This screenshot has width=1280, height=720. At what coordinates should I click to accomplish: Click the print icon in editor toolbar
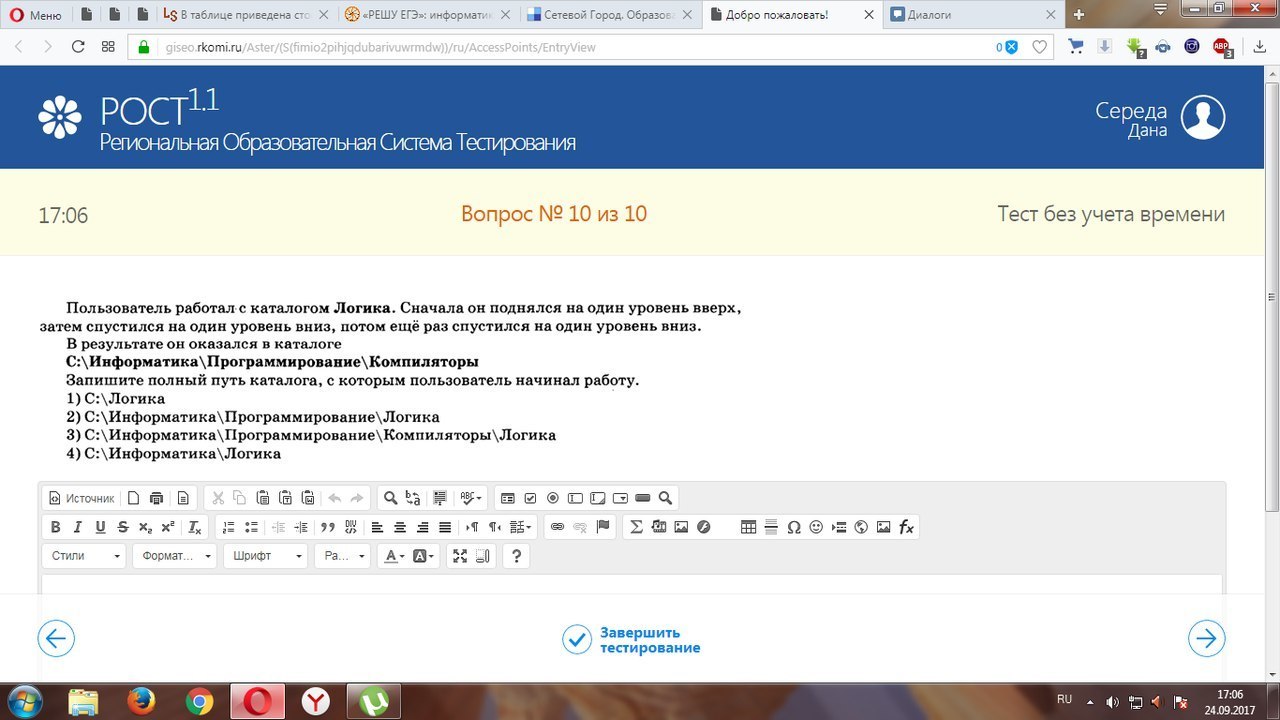click(x=156, y=498)
